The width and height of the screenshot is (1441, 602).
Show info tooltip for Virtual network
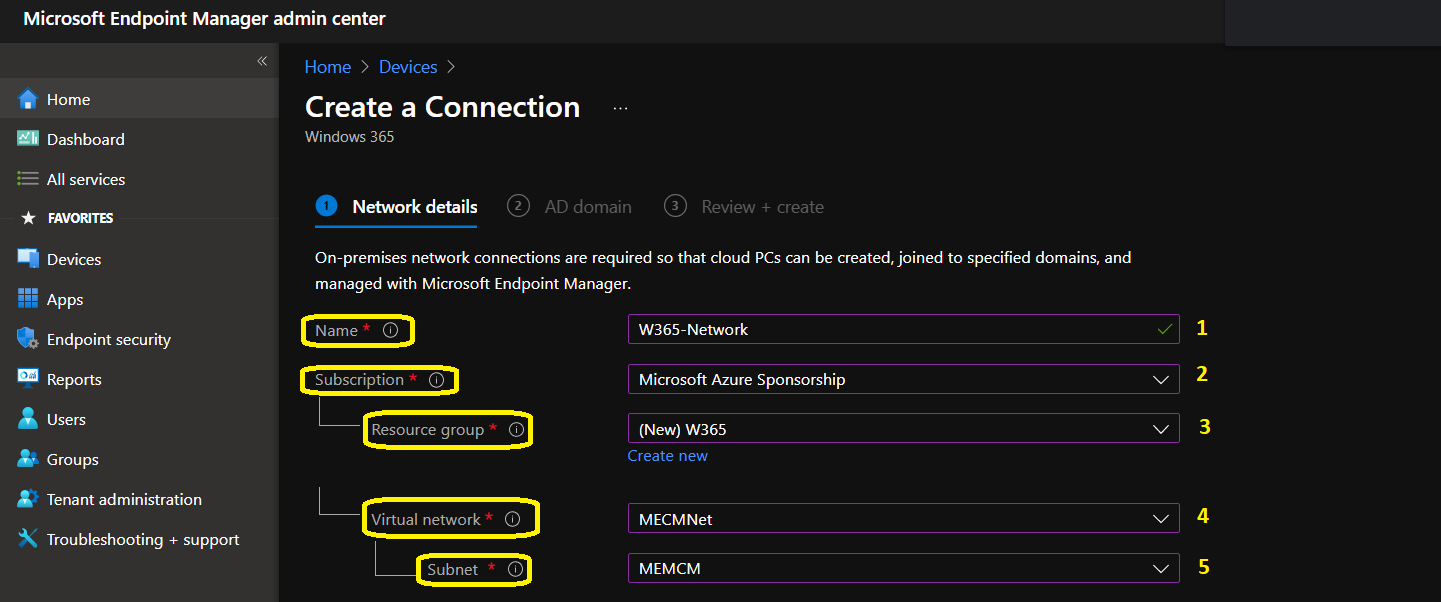[x=513, y=519]
